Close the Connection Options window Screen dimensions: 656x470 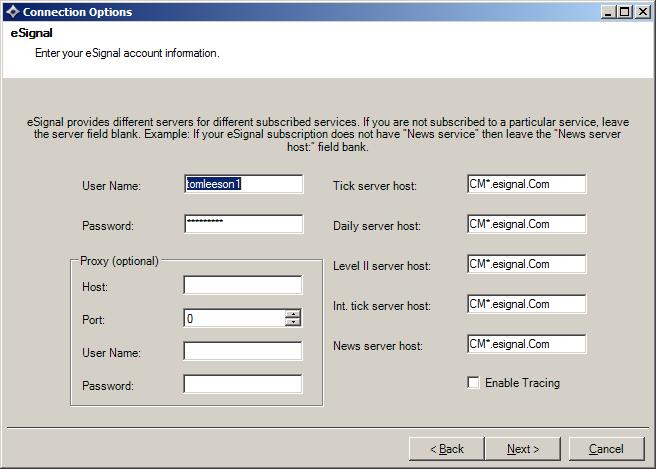pos(642,12)
